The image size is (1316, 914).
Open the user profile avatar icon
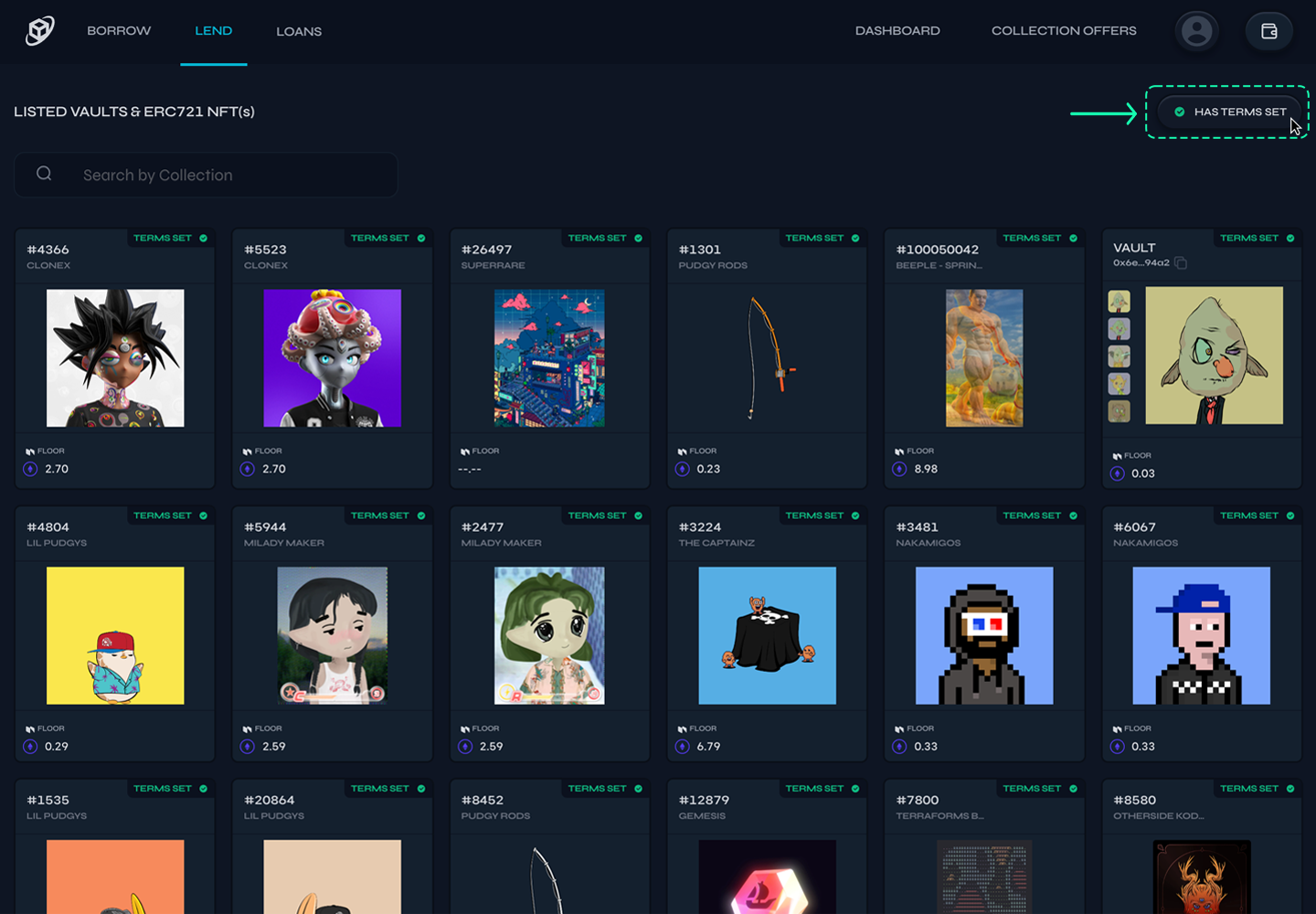tap(1196, 31)
